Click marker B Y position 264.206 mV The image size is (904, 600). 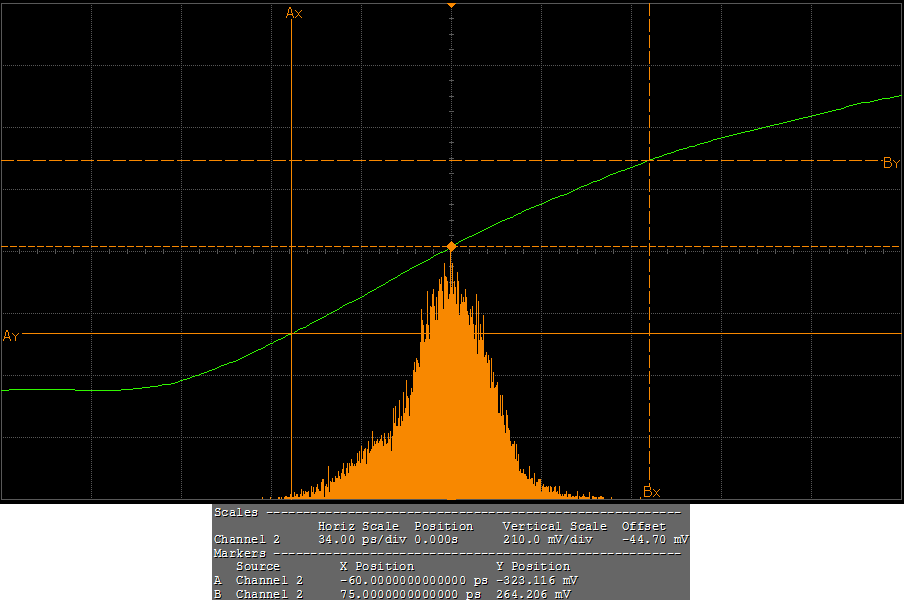point(535,594)
